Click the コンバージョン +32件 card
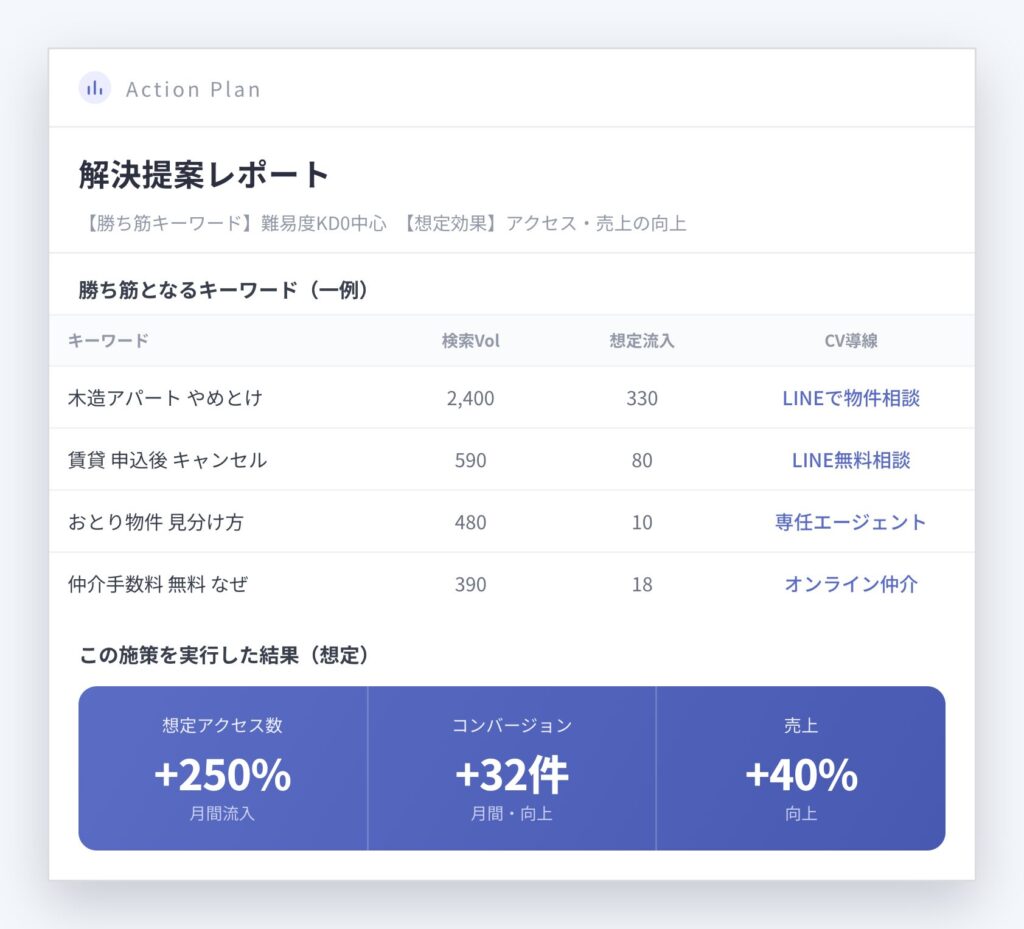This screenshot has width=1024, height=929. tap(512, 768)
